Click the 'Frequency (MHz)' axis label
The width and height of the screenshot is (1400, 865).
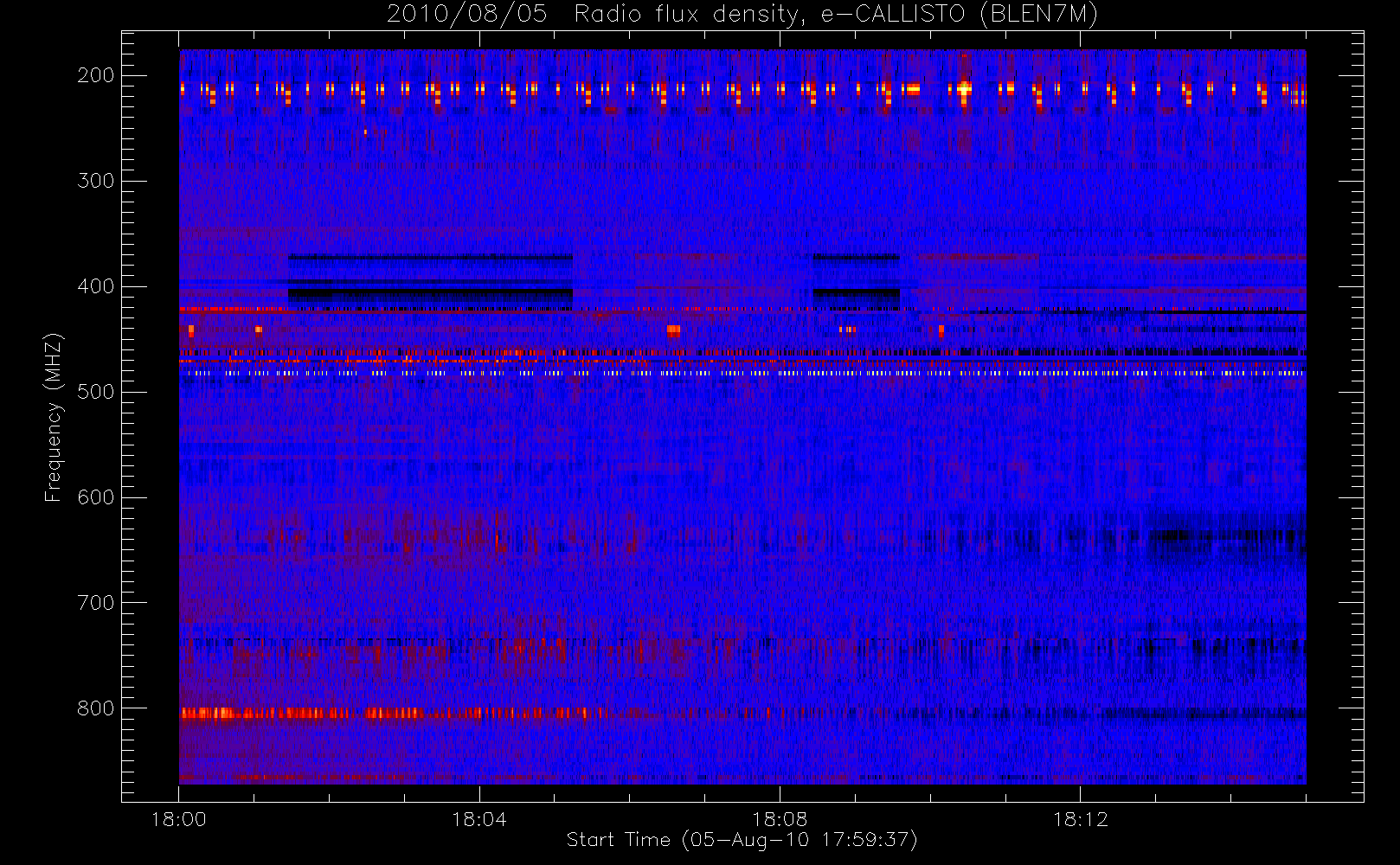tap(54, 417)
